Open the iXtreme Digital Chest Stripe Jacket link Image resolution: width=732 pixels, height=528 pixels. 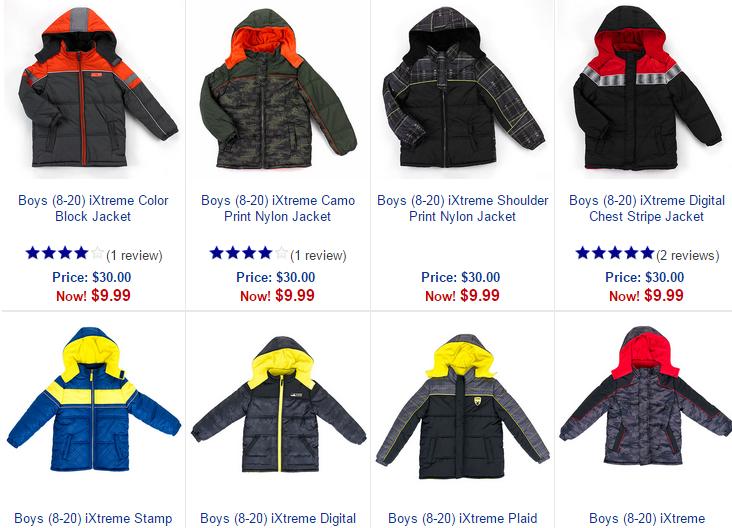coord(647,208)
